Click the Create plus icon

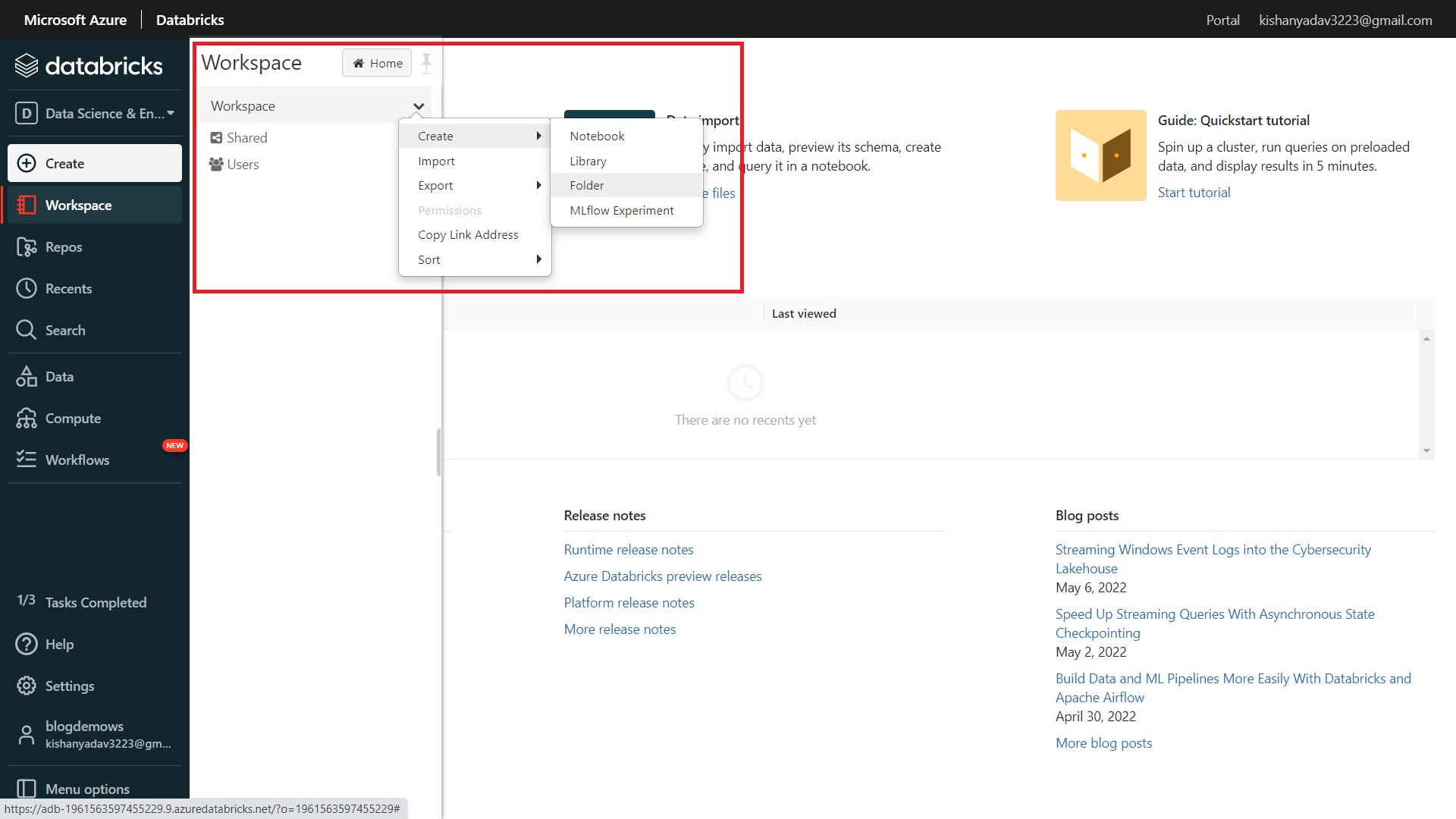(27, 163)
